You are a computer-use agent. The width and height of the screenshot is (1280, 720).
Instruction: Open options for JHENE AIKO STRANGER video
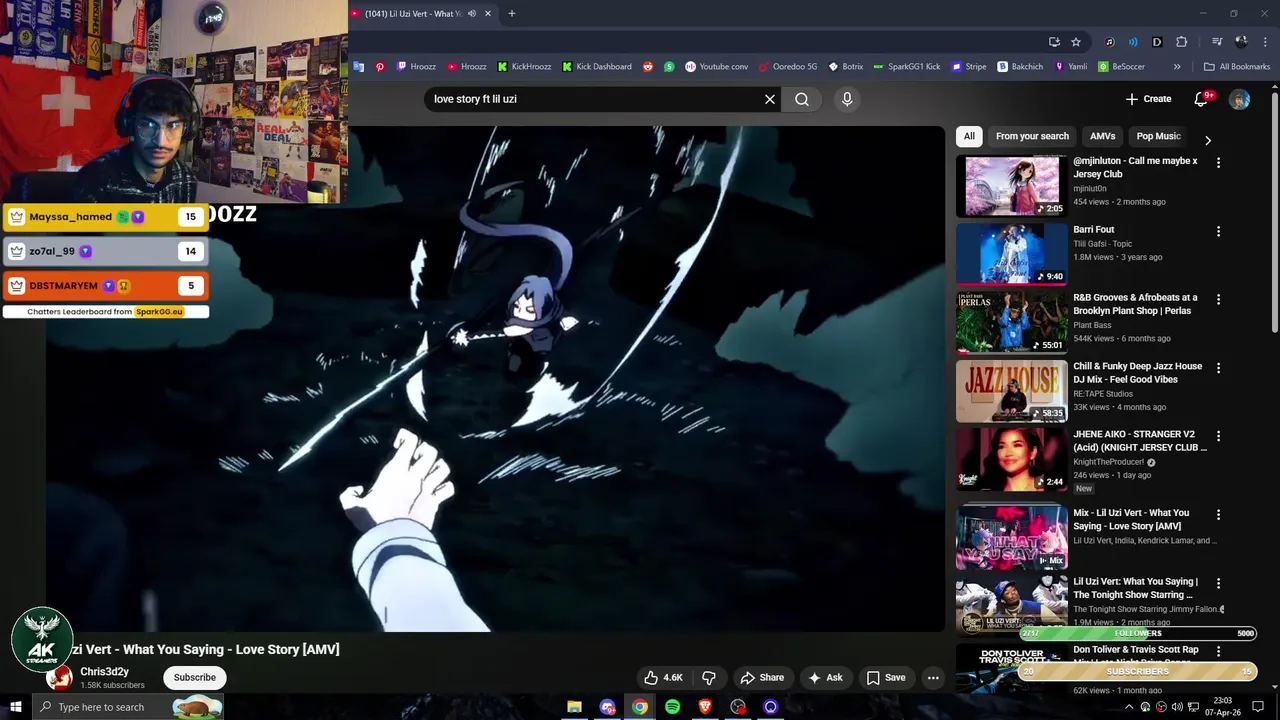click(x=1218, y=436)
